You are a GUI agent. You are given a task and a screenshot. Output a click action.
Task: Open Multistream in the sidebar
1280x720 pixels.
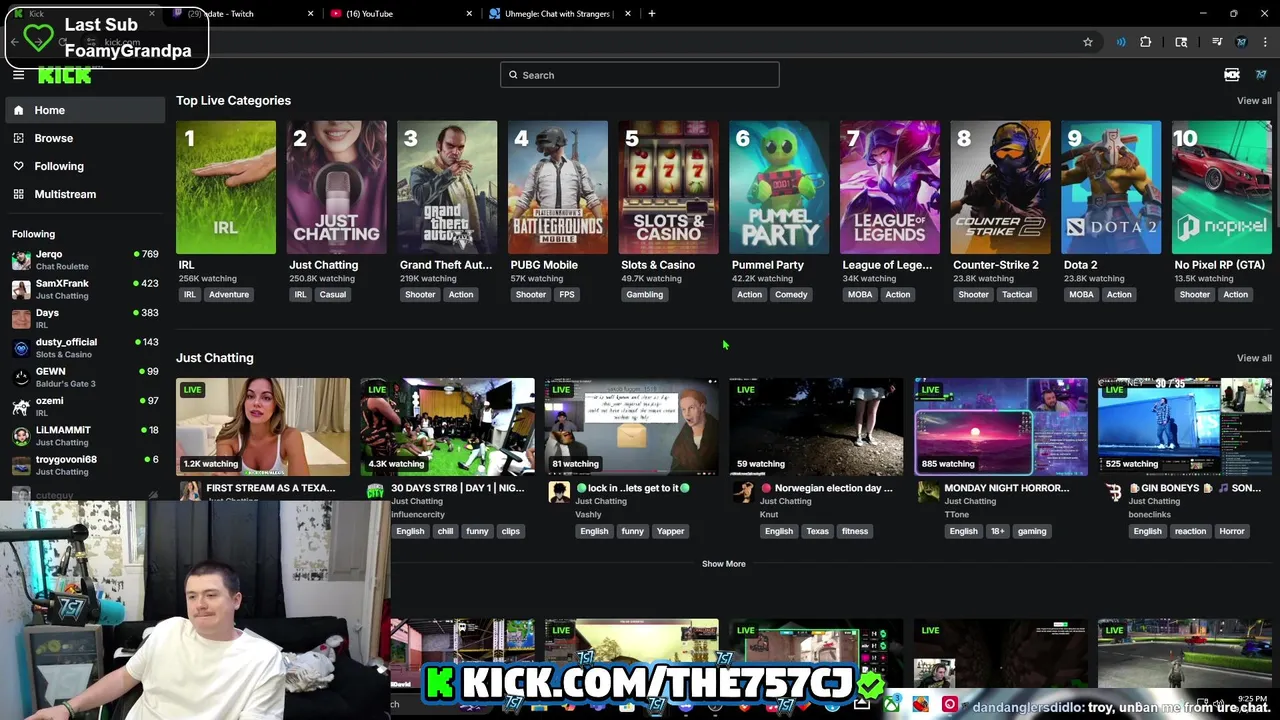click(x=85, y=194)
